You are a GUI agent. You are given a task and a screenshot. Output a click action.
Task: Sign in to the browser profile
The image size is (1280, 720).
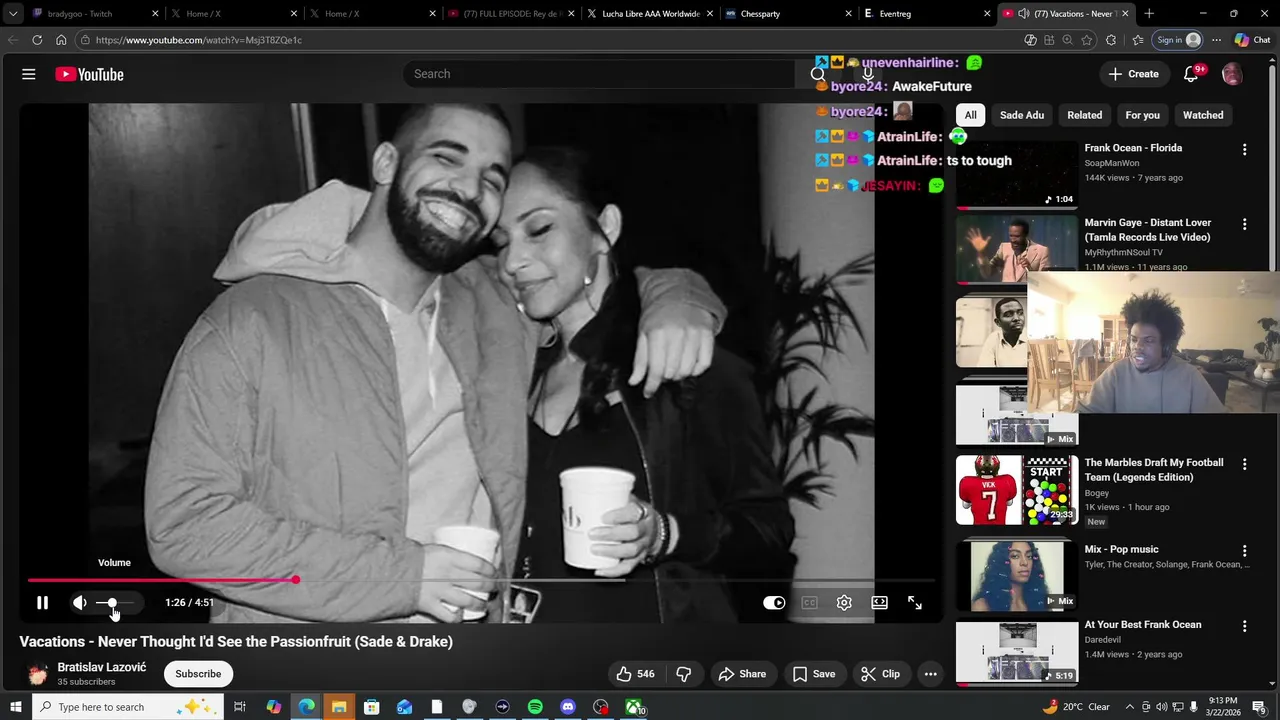(1177, 40)
